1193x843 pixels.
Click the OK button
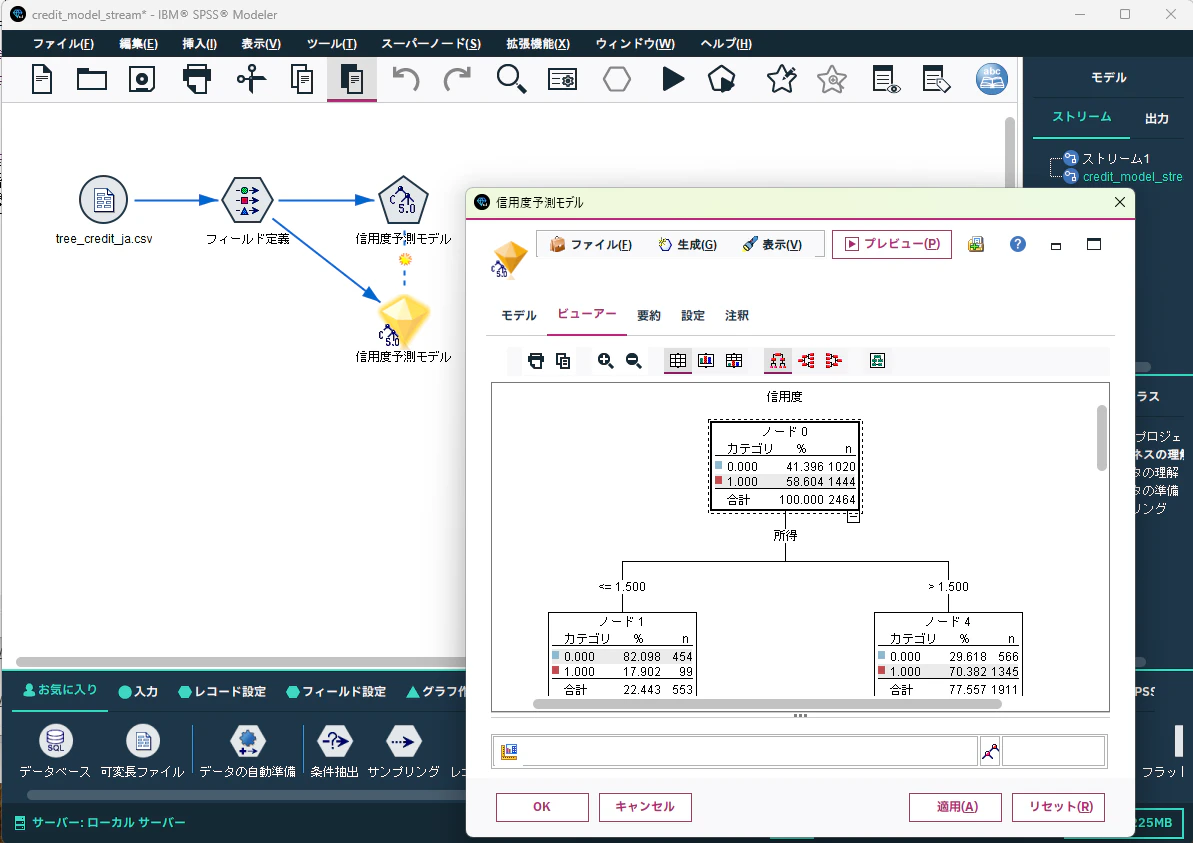542,806
